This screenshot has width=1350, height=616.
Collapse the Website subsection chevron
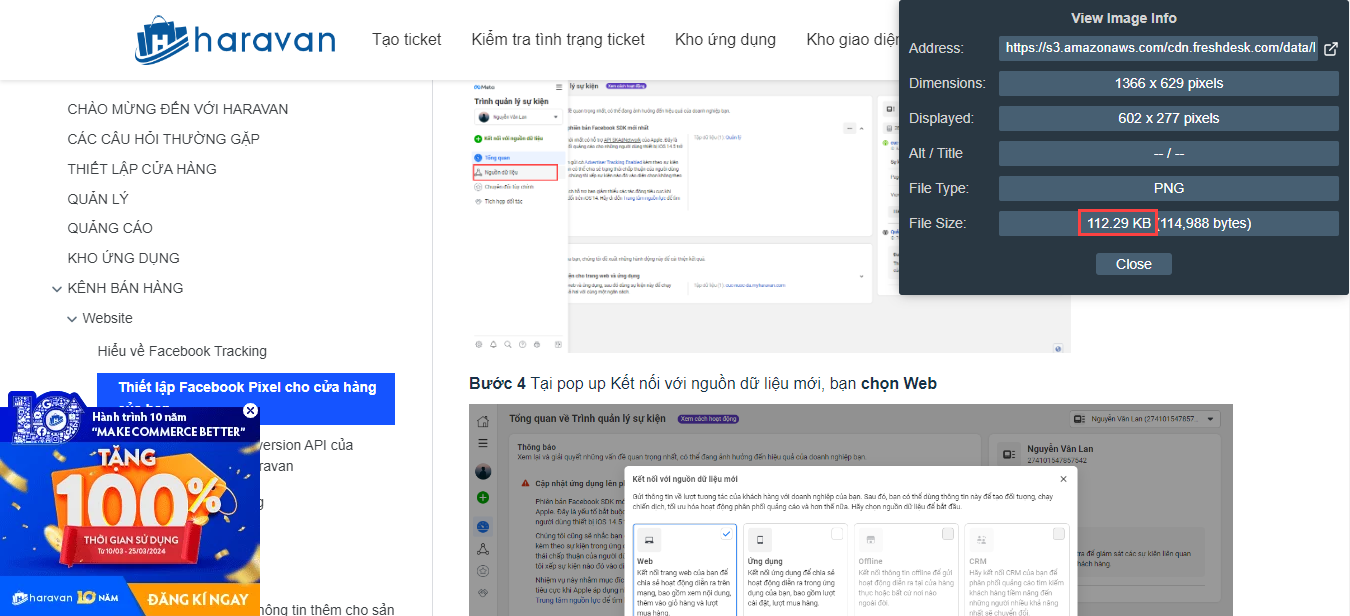72,319
